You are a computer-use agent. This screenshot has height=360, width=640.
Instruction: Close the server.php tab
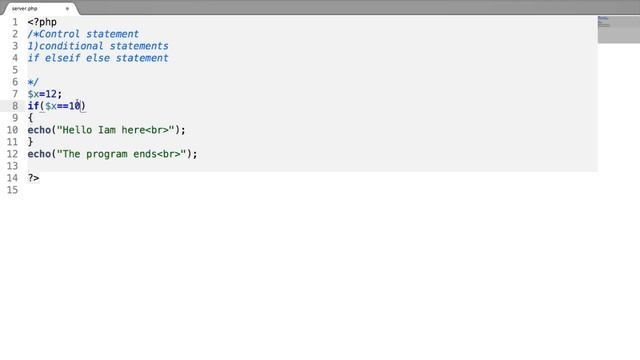pos(67,8)
